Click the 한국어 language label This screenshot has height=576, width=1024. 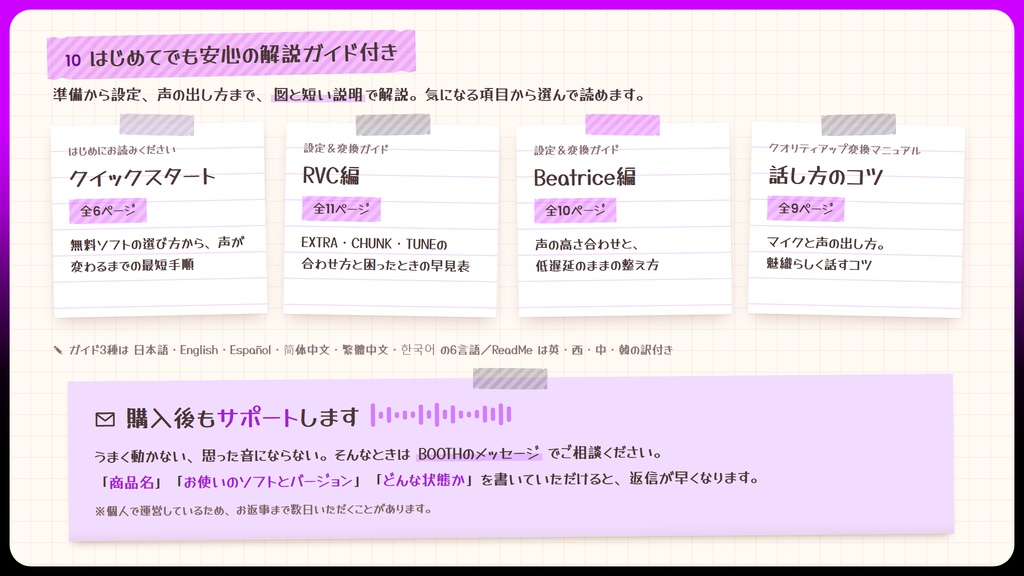coord(418,350)
